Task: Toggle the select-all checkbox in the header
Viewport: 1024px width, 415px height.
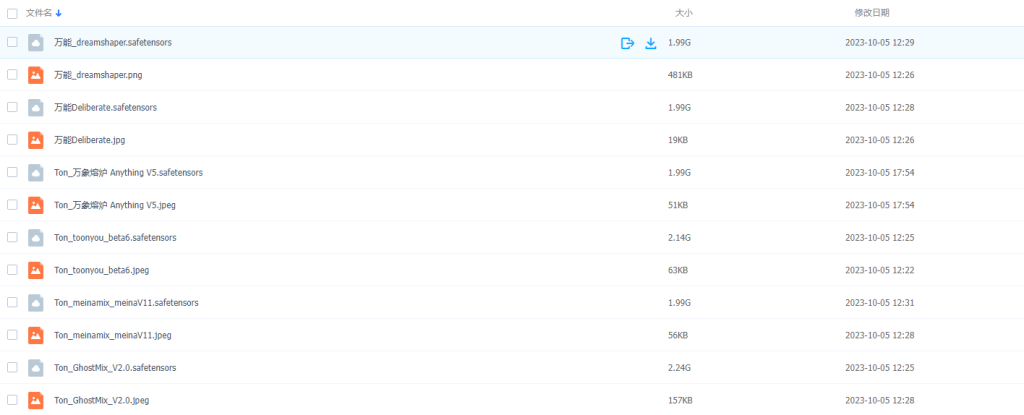Action: (x=12, y=13)
